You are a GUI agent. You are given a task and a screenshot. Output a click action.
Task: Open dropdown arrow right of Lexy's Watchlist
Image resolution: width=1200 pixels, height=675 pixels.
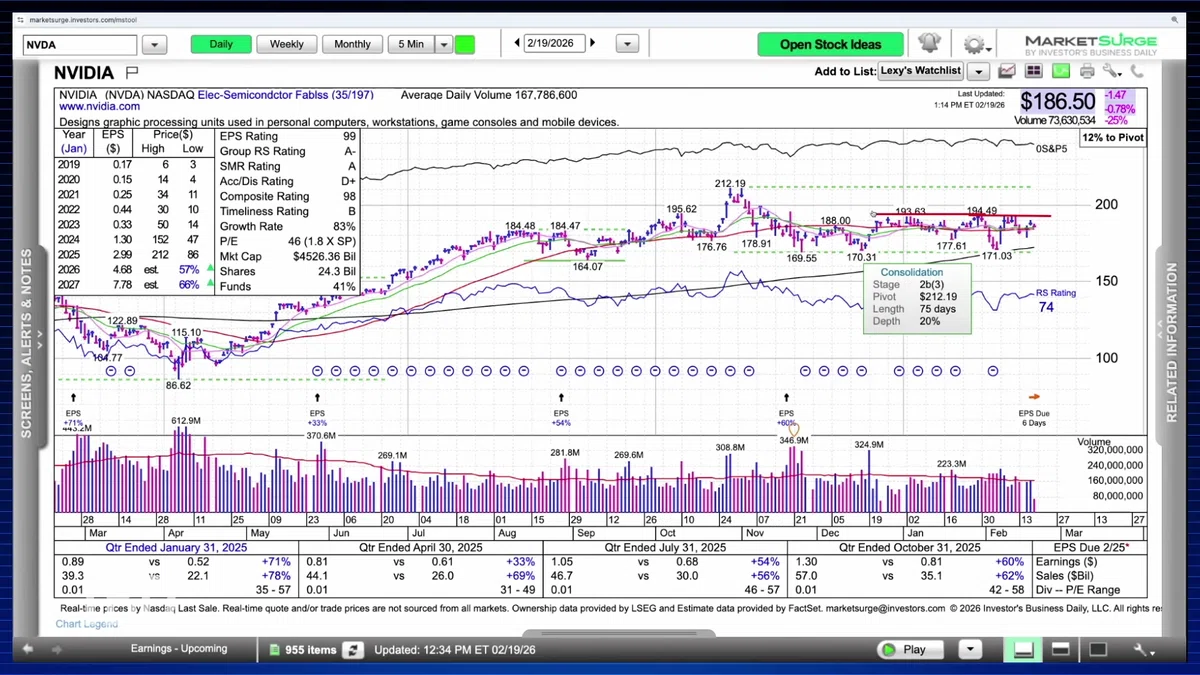point(978,72)
